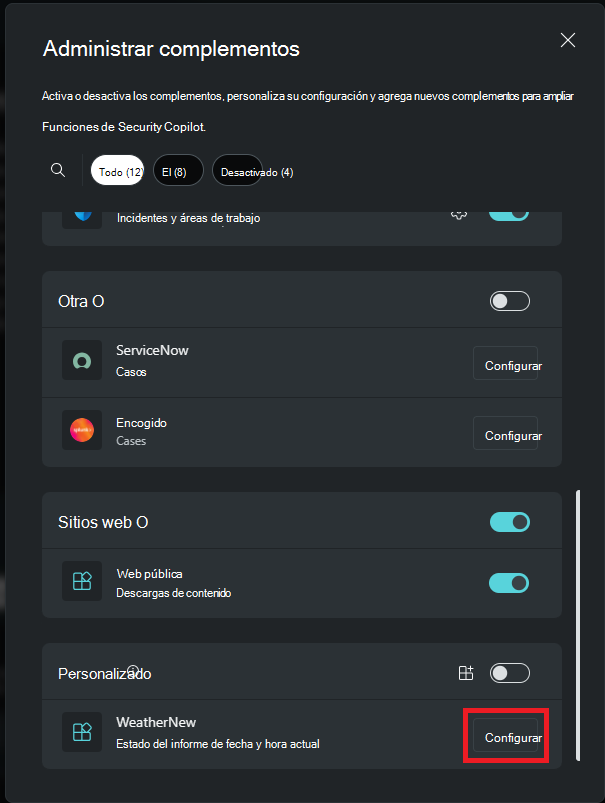Click the search magnifier icon
The width and height of the screenshot is (605, 803).
tap(57, 170)
